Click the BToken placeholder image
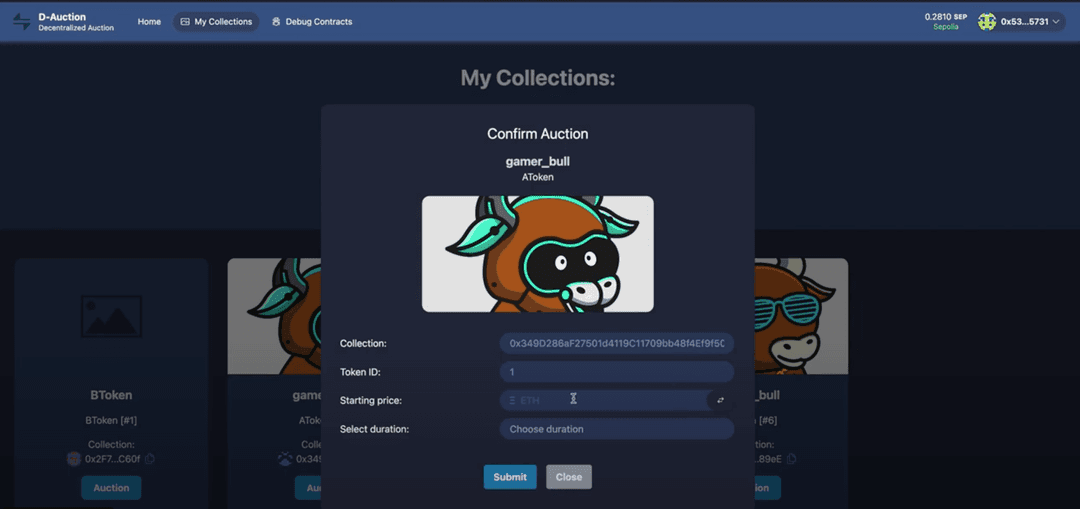 pyautogui.click(x=111, y=316)
